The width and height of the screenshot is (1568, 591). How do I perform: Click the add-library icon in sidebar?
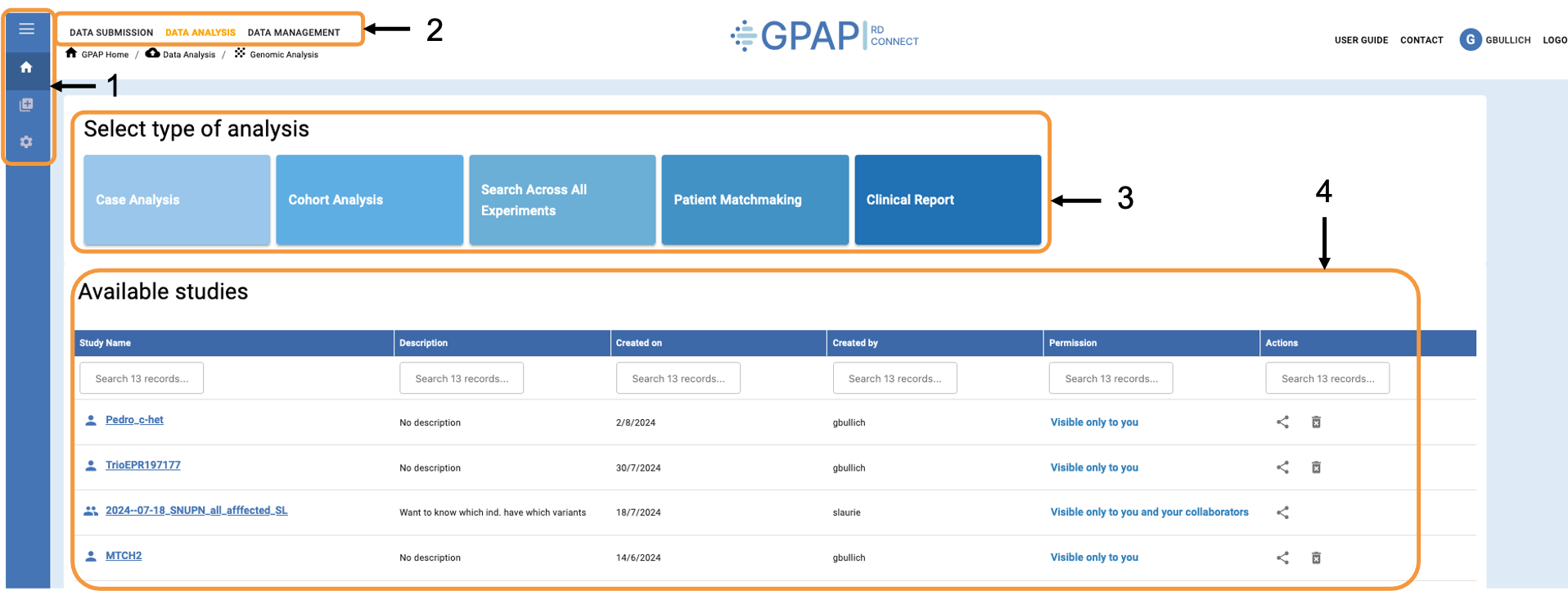click(x=26, y=105)
